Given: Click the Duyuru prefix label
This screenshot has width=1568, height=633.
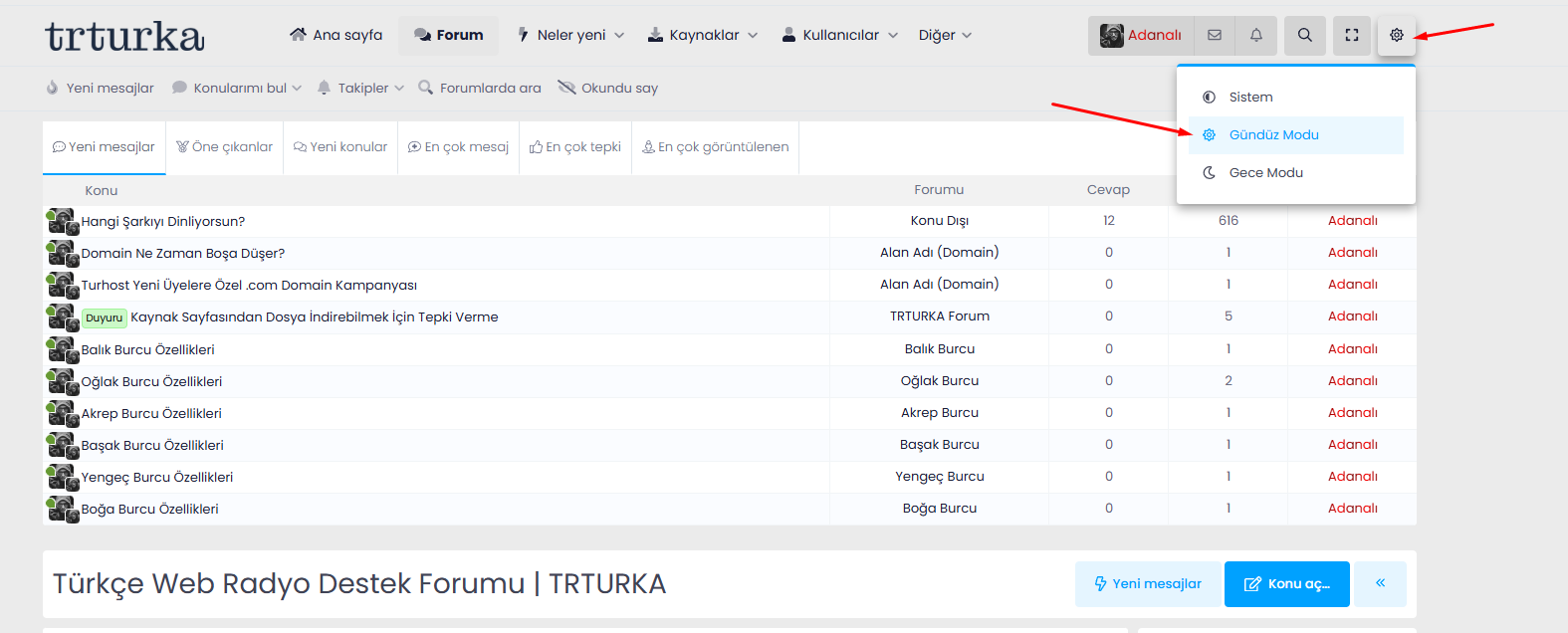Looking at the screenshot, I should coord(105,318).
